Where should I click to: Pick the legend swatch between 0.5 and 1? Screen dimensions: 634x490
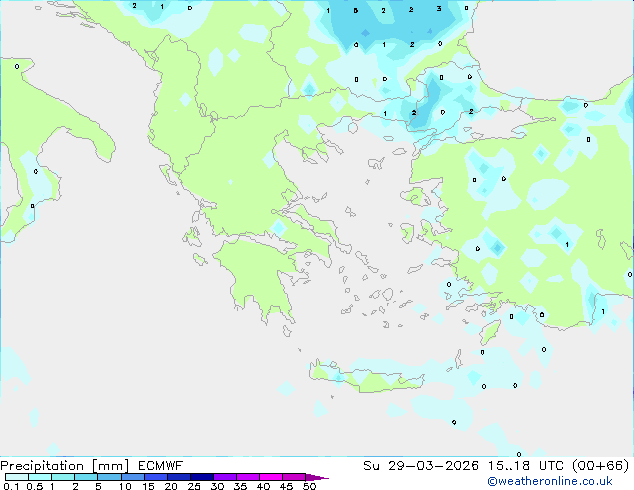40,477
